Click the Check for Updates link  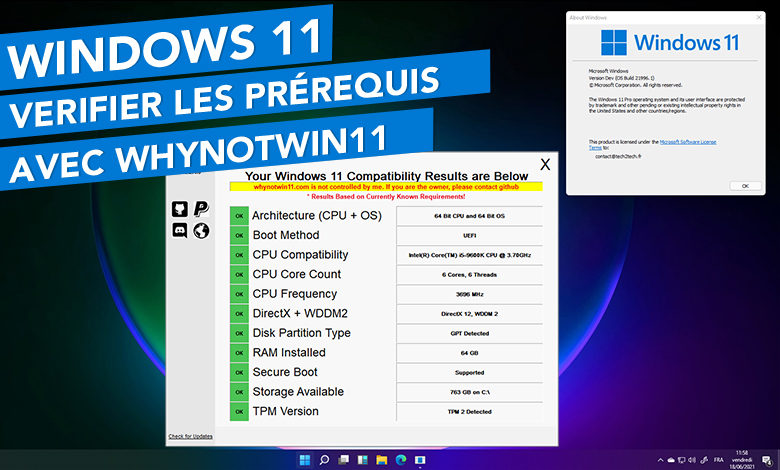(x=191, y=436)
